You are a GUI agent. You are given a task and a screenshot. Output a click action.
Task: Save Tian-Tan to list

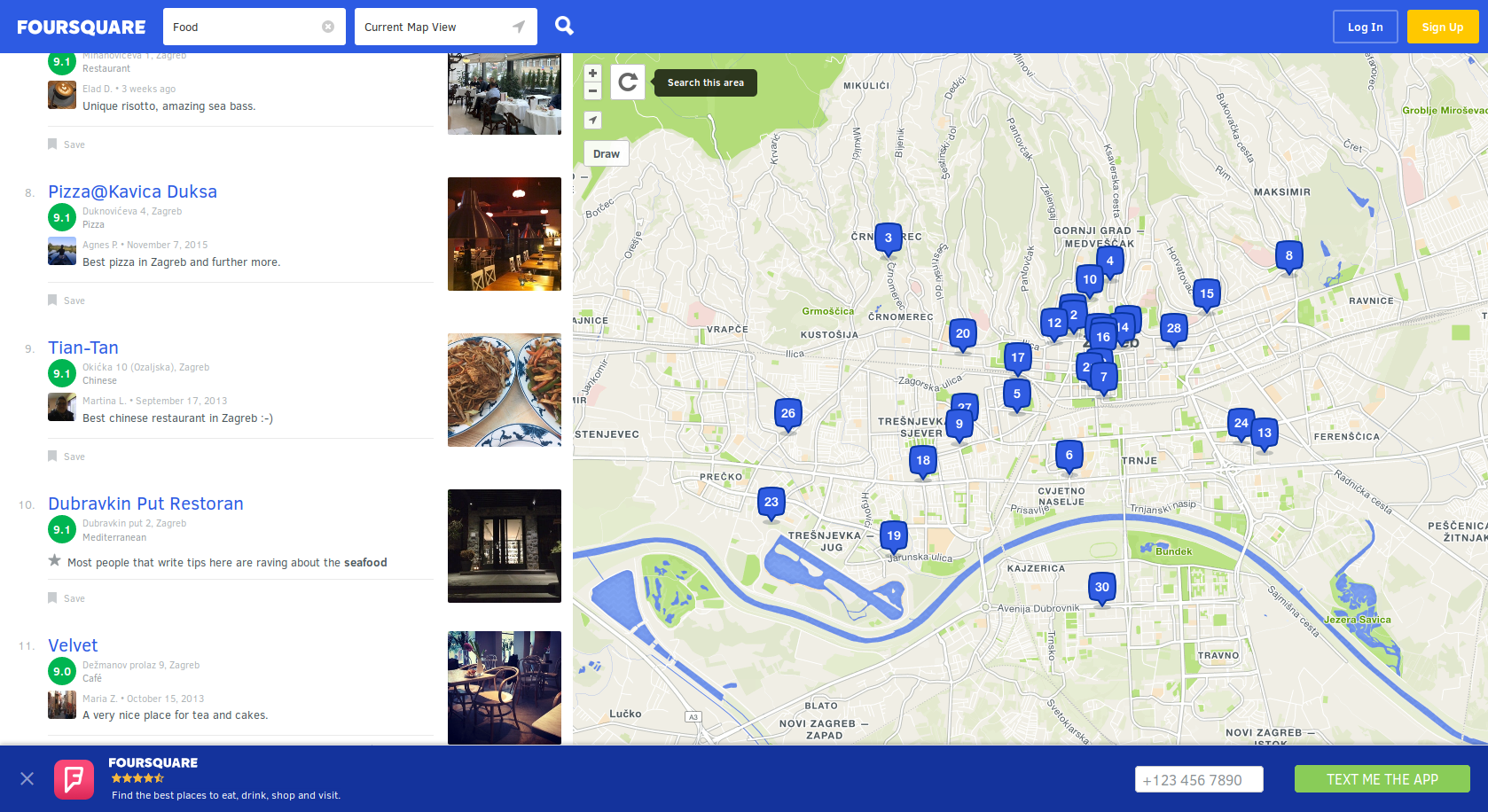click(x=67, y=457)
